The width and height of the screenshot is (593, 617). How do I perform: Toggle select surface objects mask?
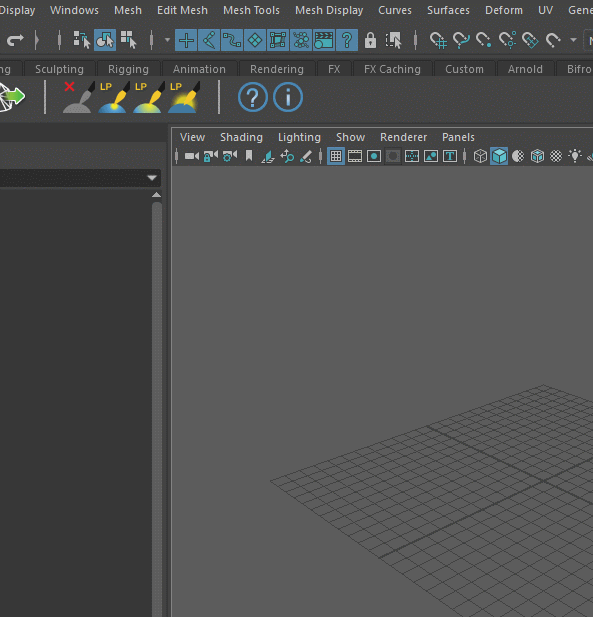click(x=255, y=40)
